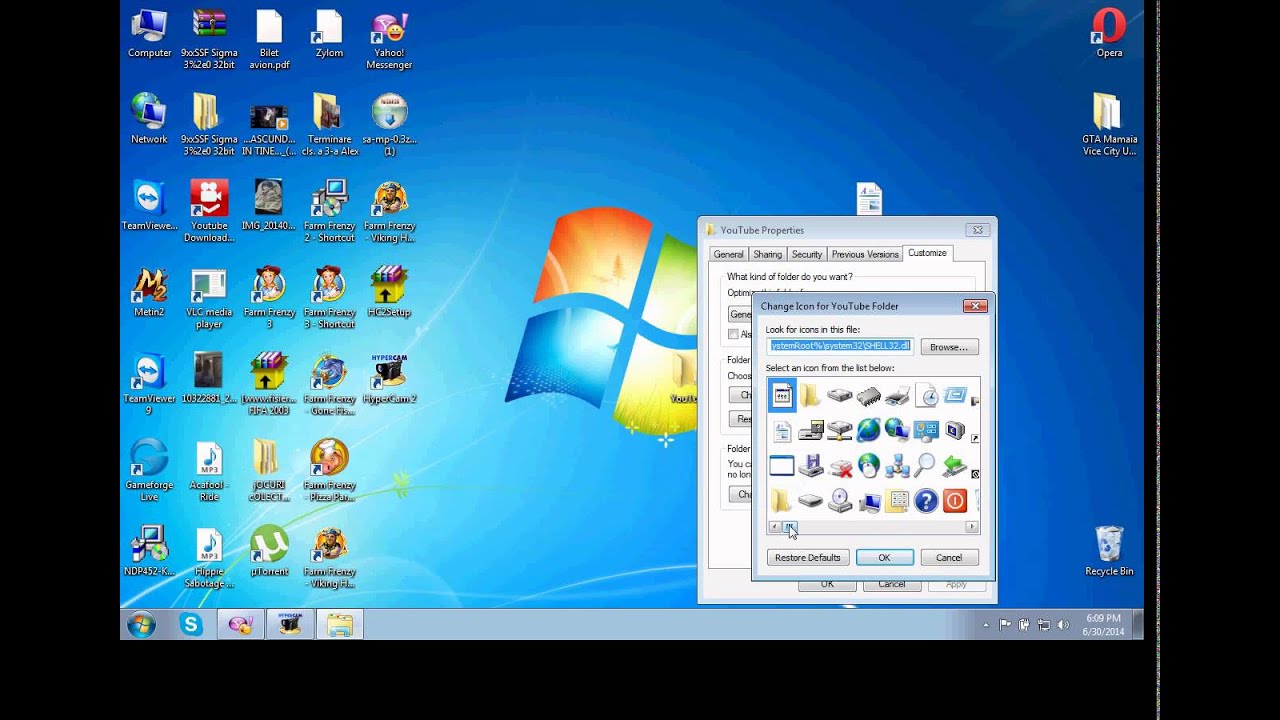Select the yellow folder icon in the top row

click(x=810, y=397)
